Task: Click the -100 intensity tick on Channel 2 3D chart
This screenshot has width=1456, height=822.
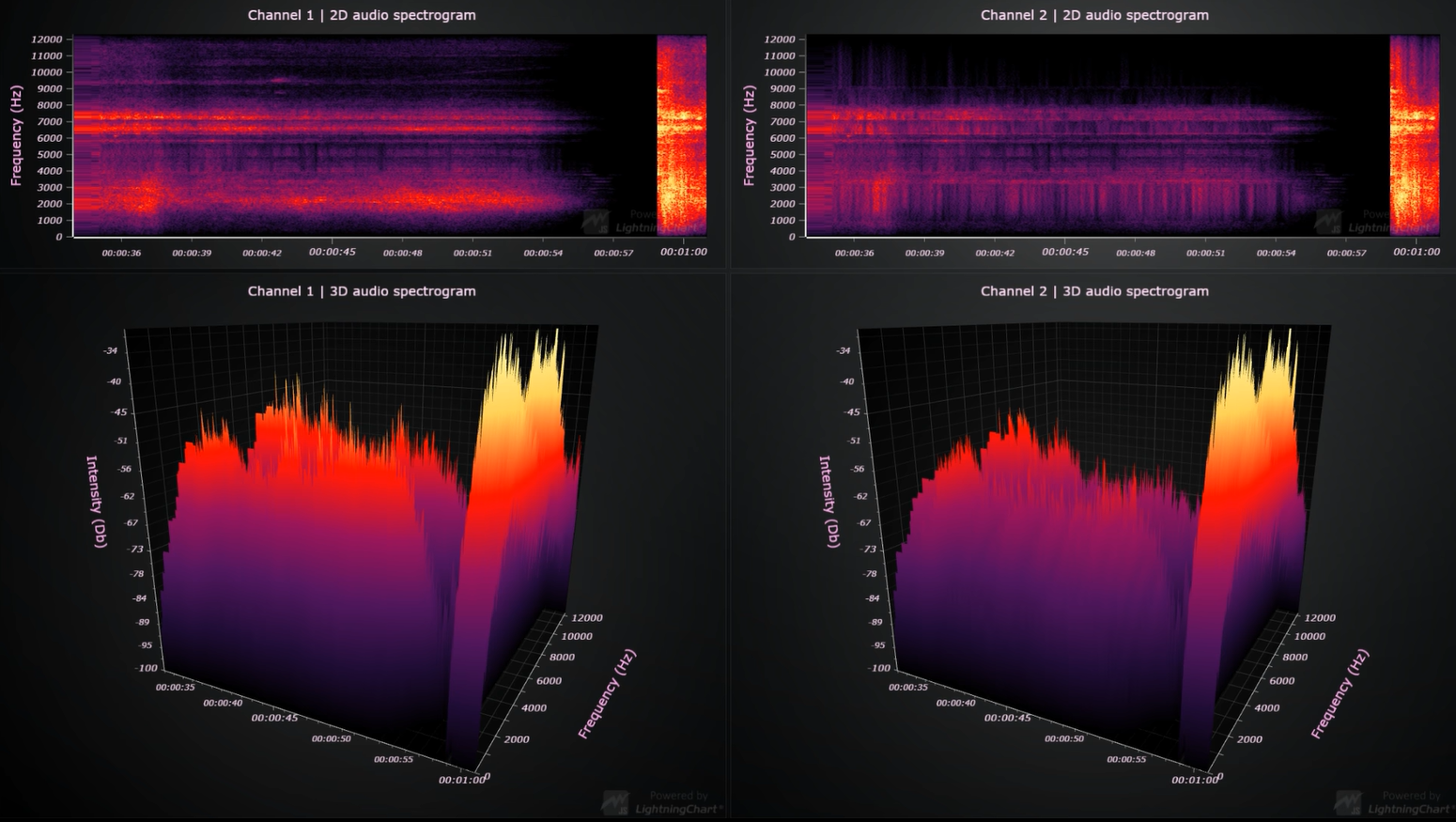Action: click(879, 668)
